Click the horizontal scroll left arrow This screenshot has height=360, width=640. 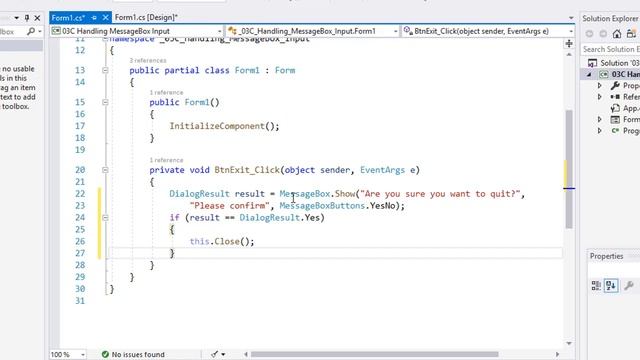coord(246,354)
